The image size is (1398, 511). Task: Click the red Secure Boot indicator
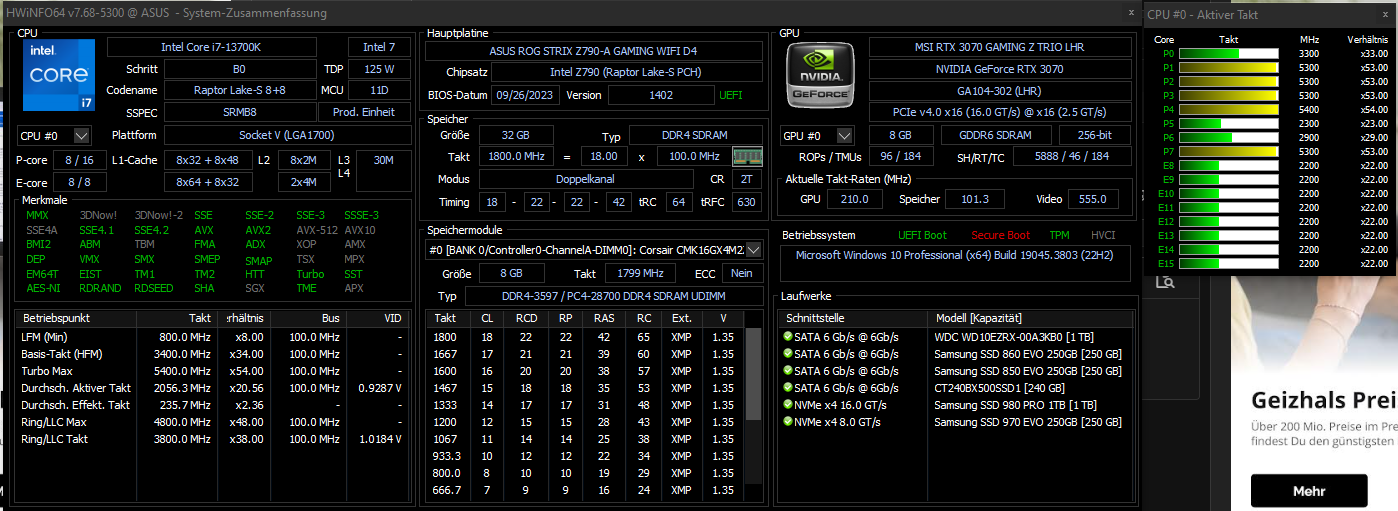tap(1000, 235)
